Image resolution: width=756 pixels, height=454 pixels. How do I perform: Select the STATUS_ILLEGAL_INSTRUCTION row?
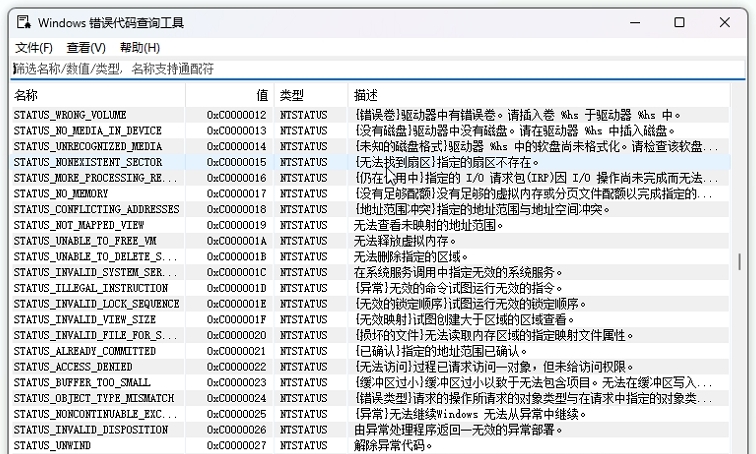click(x=370, y=288)
